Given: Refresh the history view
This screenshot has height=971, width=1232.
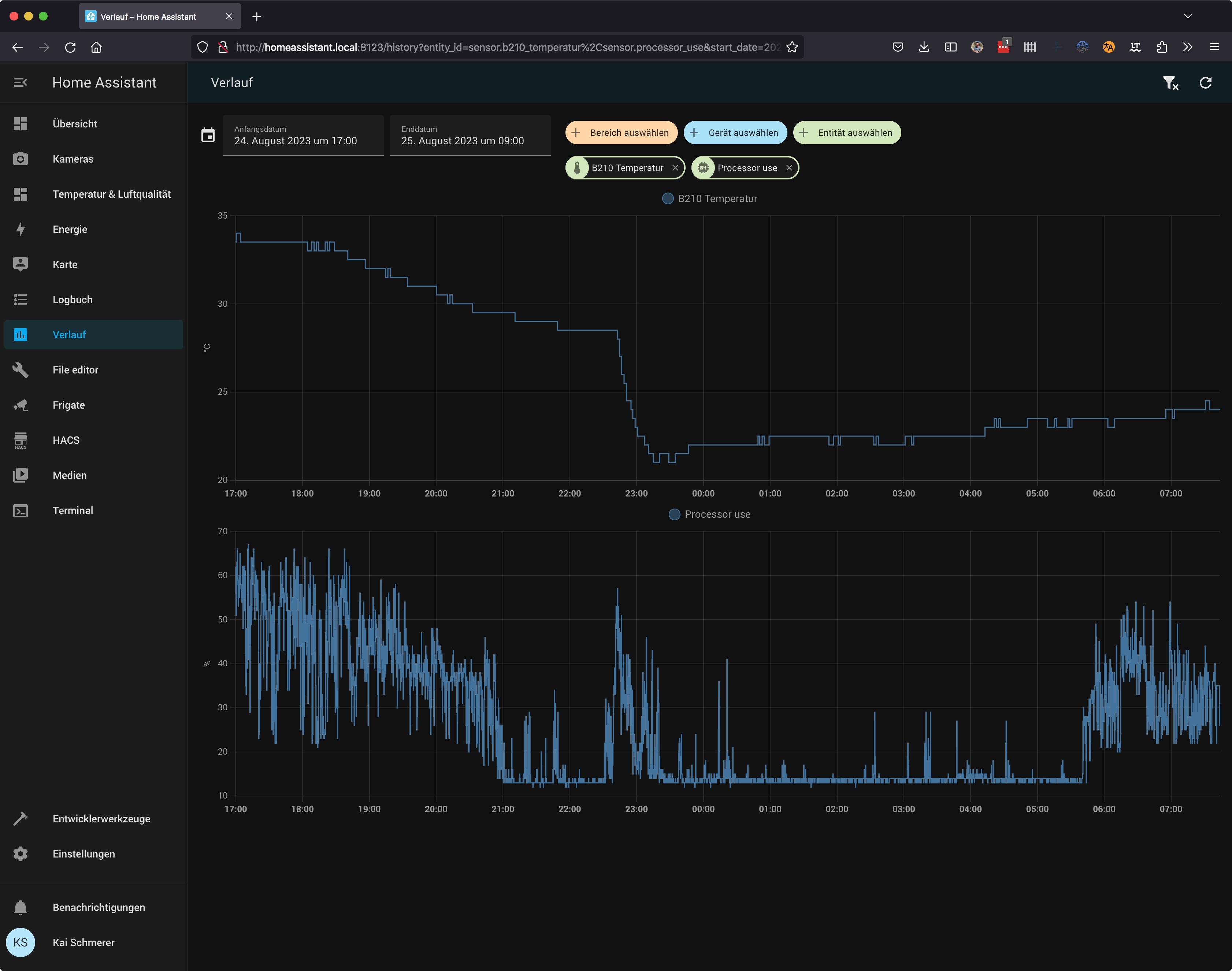Looking at the screenshot, I should click(x=1205, y=83).
